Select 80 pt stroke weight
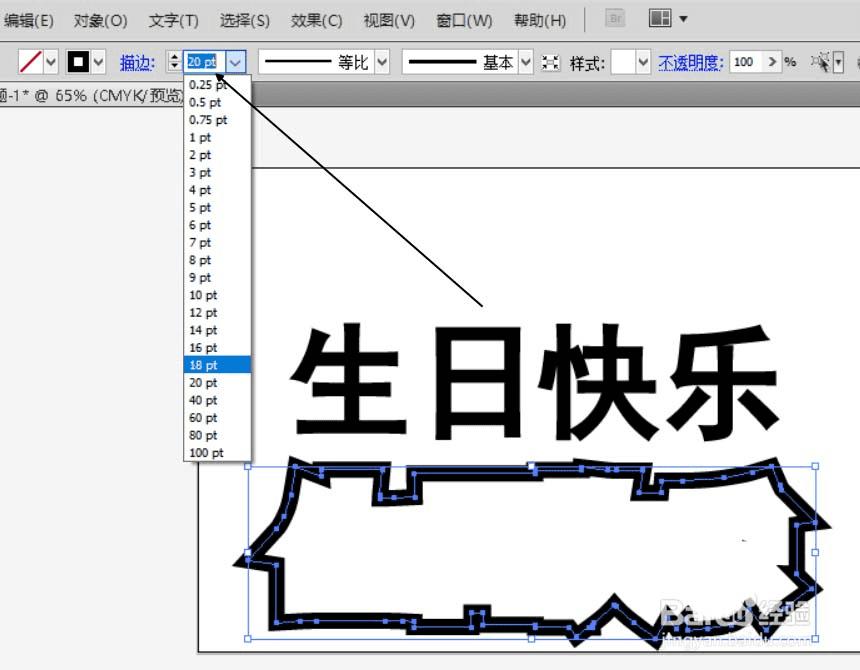This screenshot has height=670, width=860. coord(217,435)
